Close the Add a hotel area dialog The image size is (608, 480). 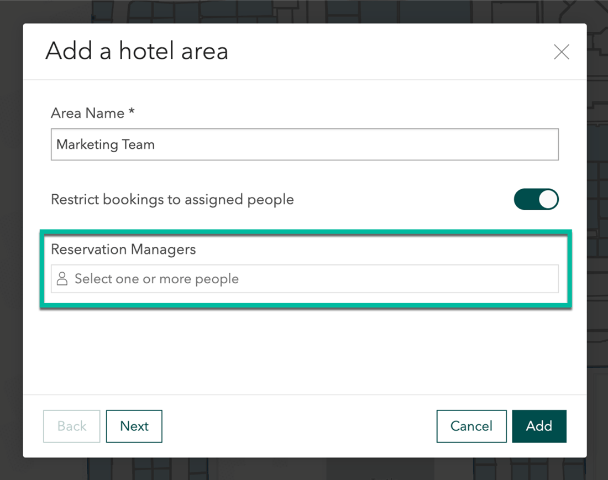point(562,52)
